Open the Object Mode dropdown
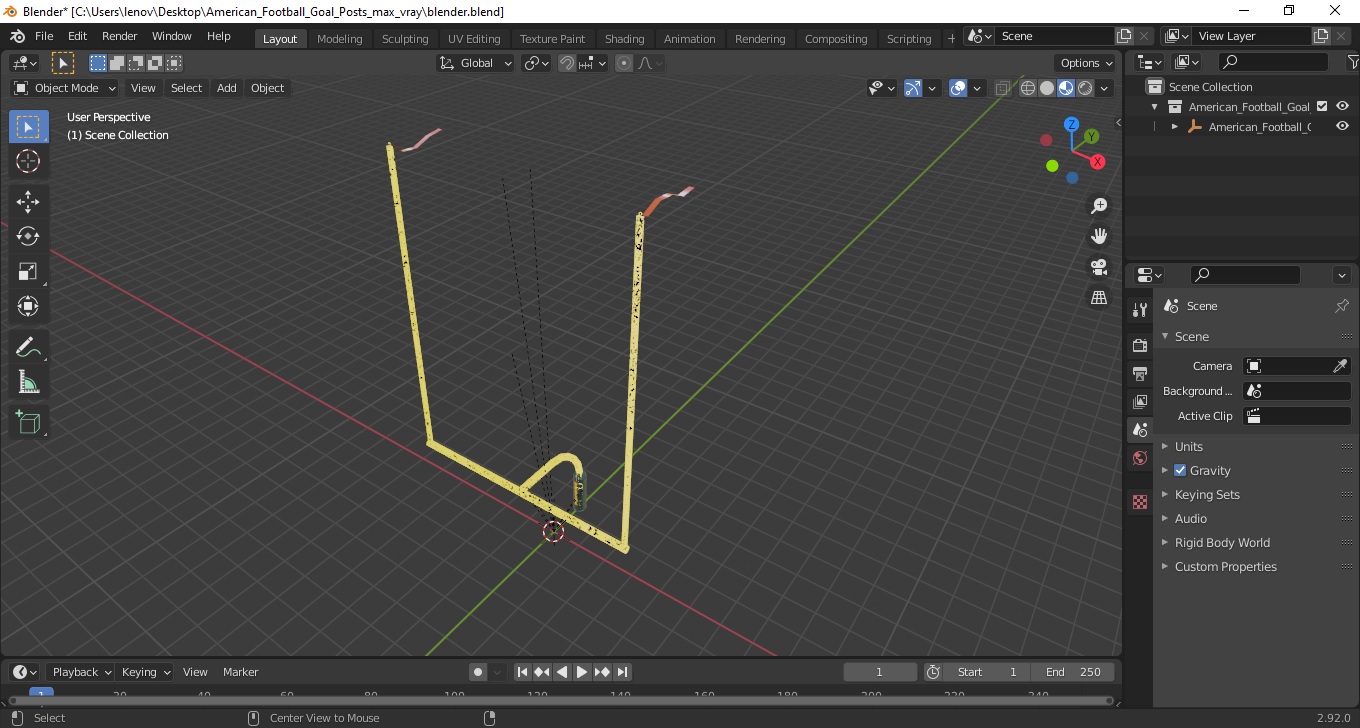The width and height of the screenshot is (1360, 728). coord(65,88)
